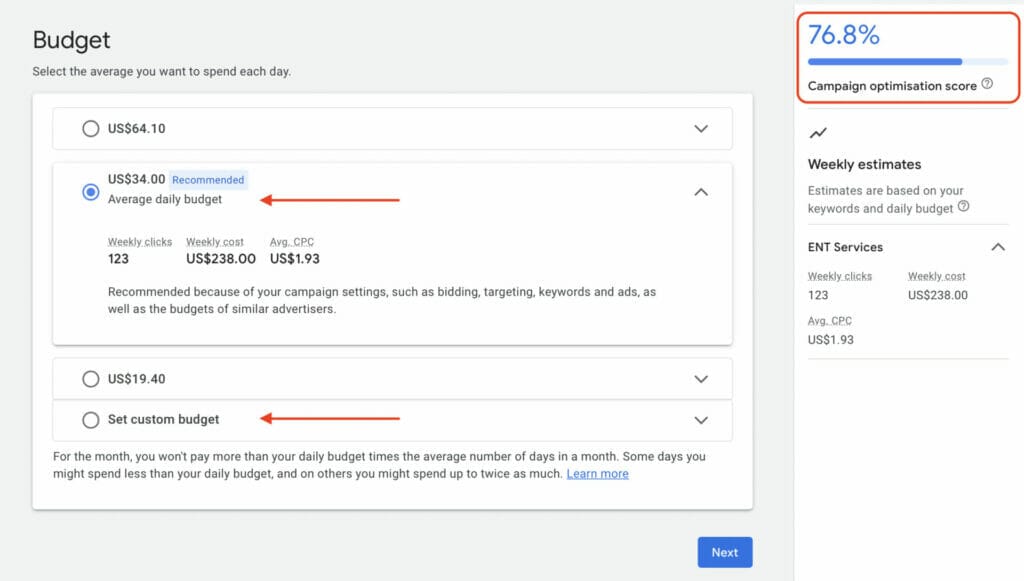The width and height of the screenshot is (1024, 581).
Task: Select the Set custom budget radio
Action: tap(91, 420)
